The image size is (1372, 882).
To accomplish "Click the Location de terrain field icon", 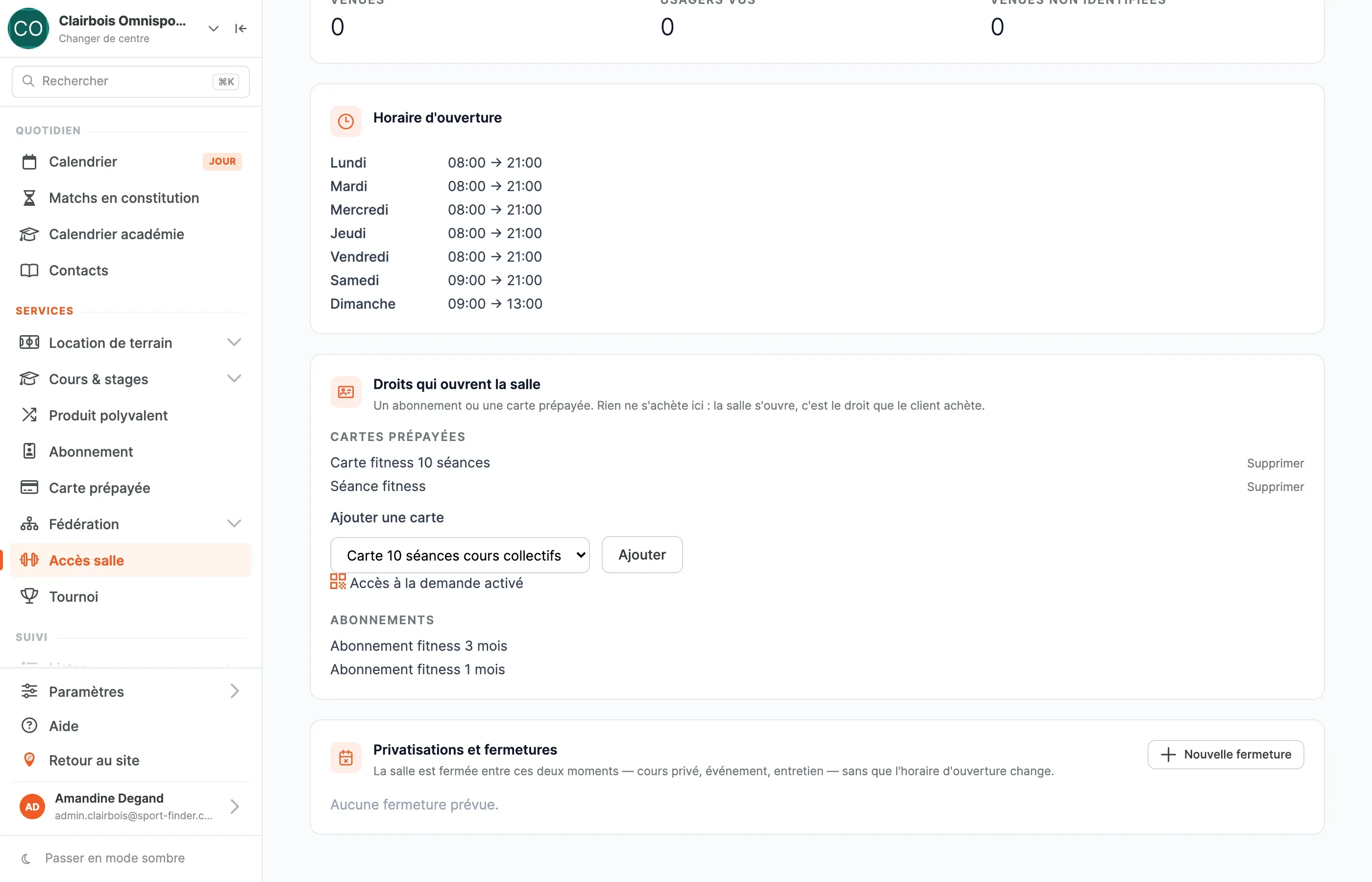I will [x=29, y=343].
